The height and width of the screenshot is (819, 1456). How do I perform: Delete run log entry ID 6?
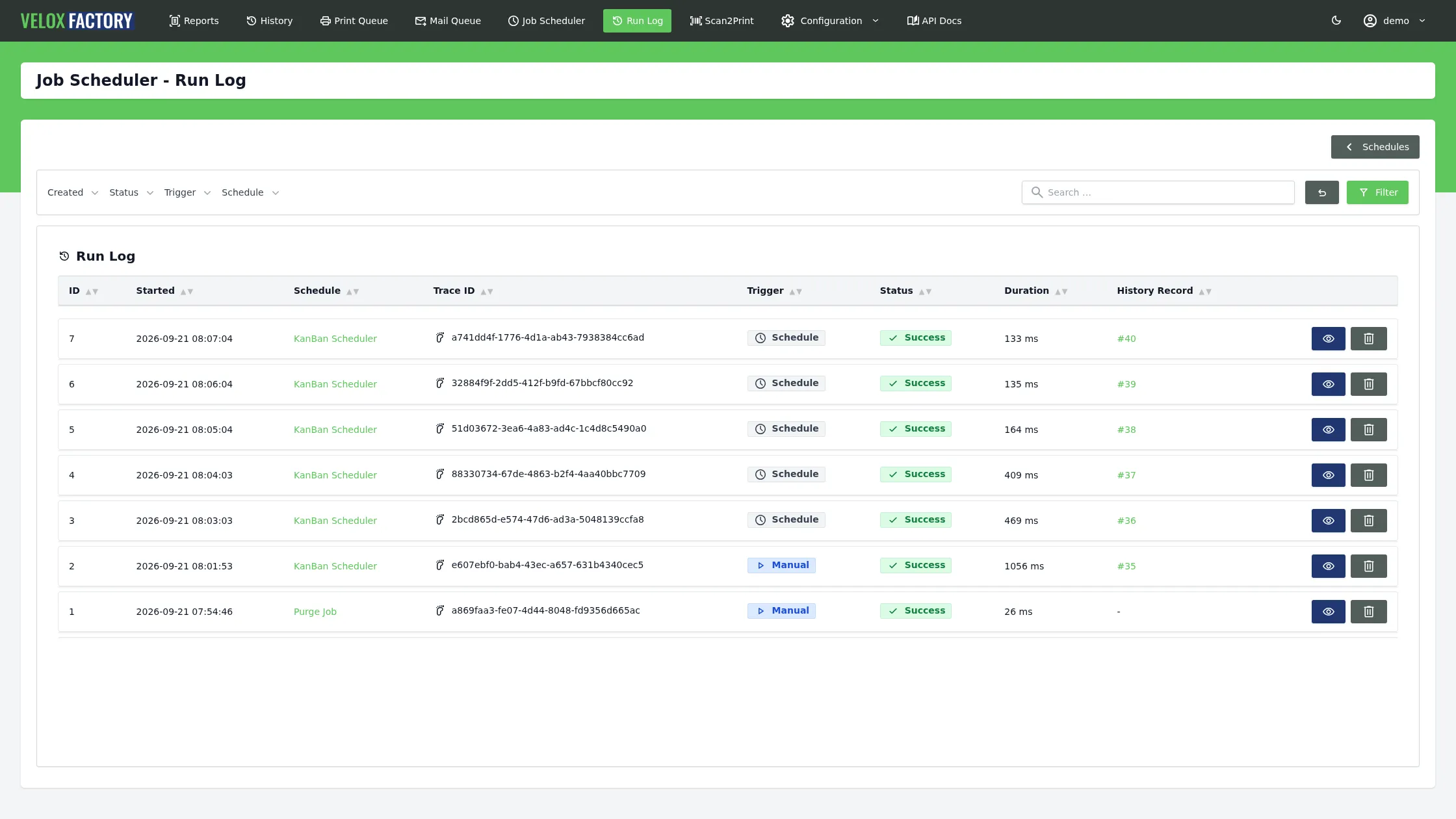point(1368,384)
